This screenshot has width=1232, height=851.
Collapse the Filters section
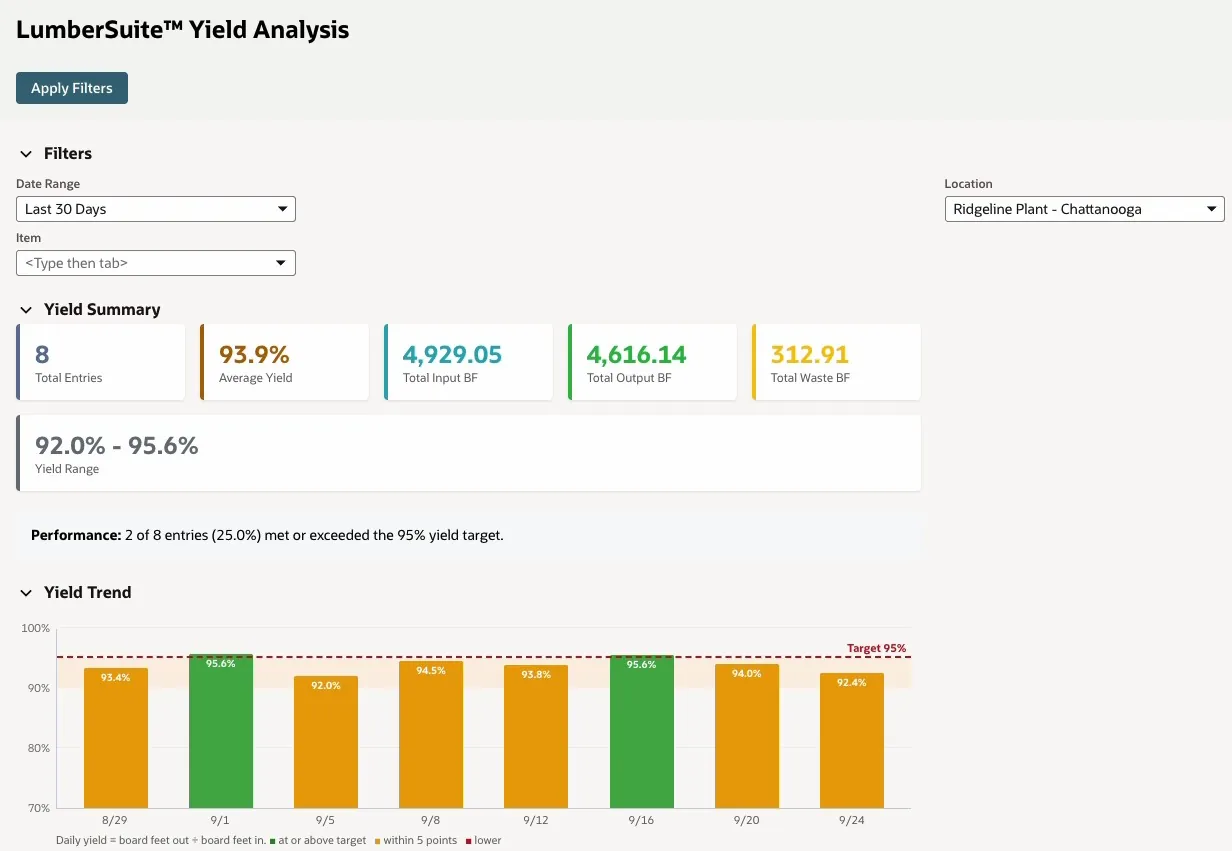(x=26, y=154)
